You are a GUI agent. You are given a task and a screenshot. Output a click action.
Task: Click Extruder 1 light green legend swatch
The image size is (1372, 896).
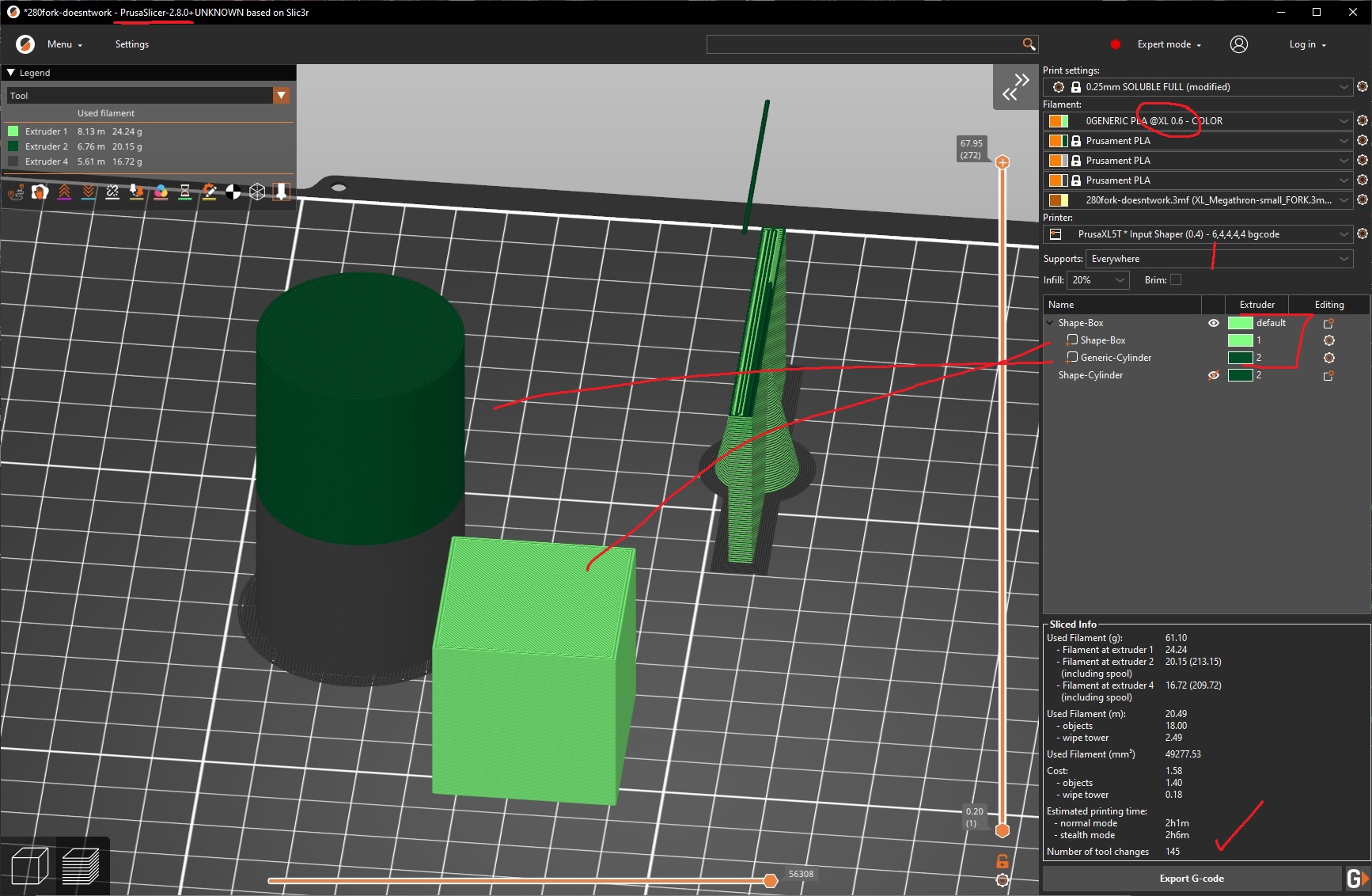pos(13,131)
